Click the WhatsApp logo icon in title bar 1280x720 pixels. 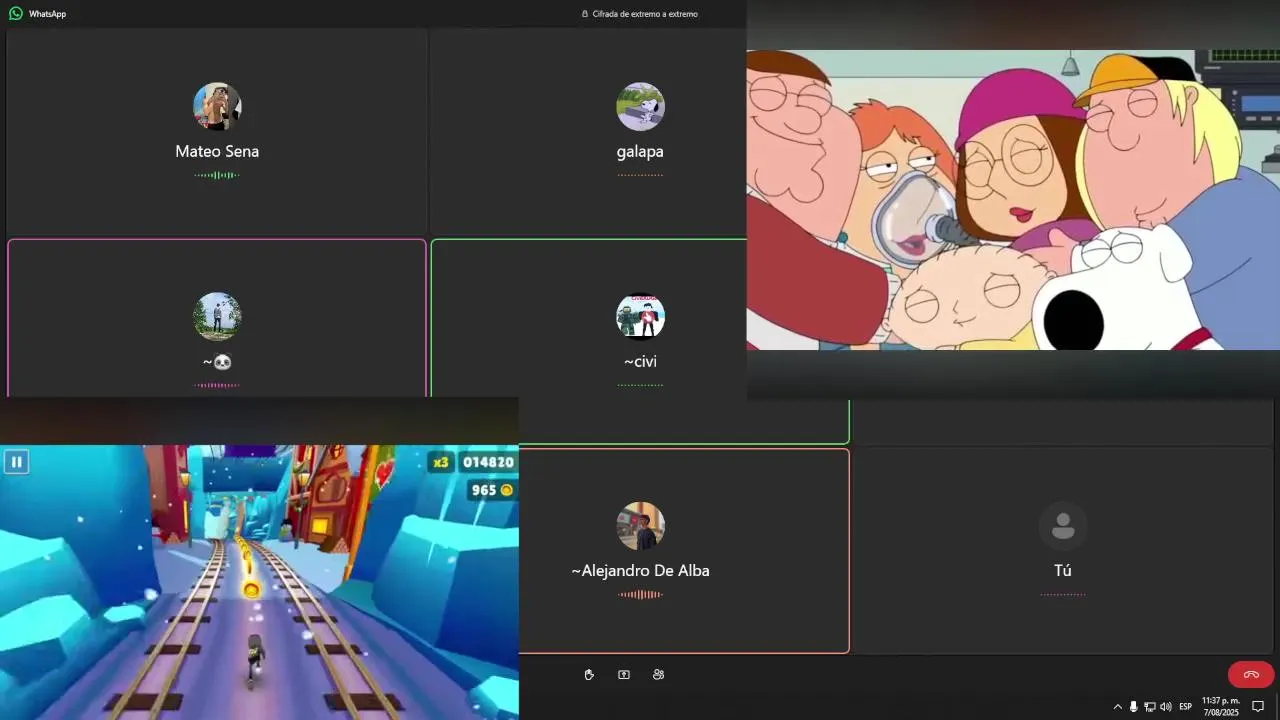[16, 14]
